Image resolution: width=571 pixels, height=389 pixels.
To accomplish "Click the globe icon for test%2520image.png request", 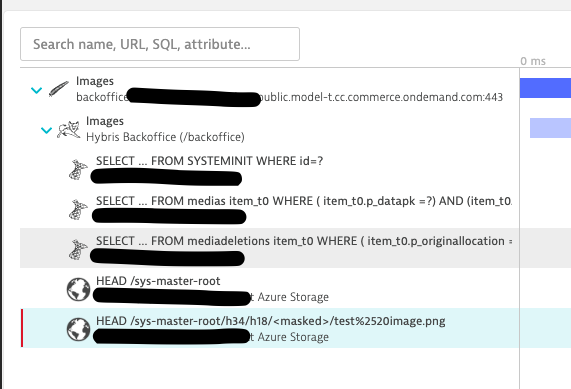I will click(x=78, y=330).
